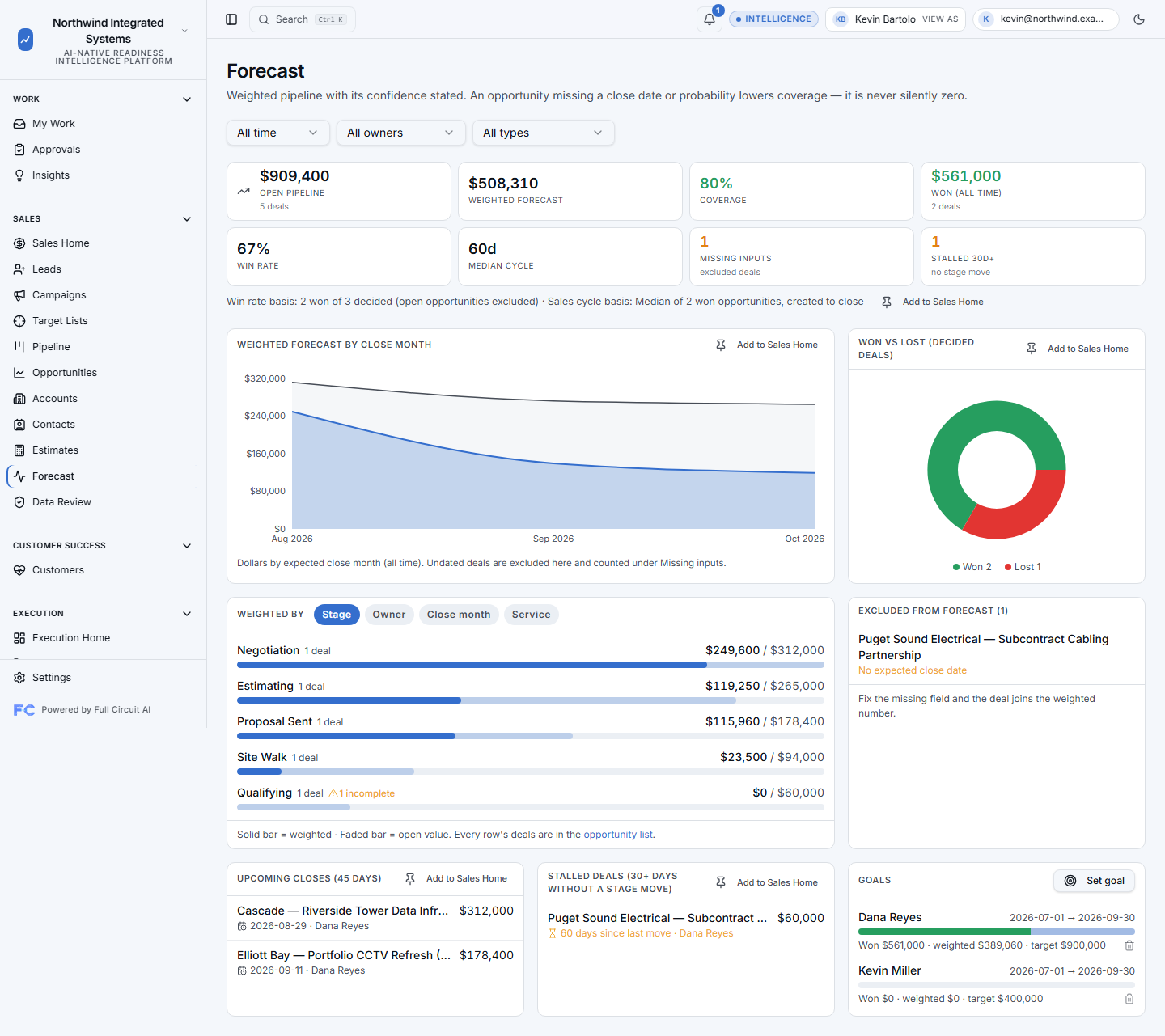Viewport: 1165px width, 1036px height.
Task: Click the Set goal button
Action: click(1095, 881)
